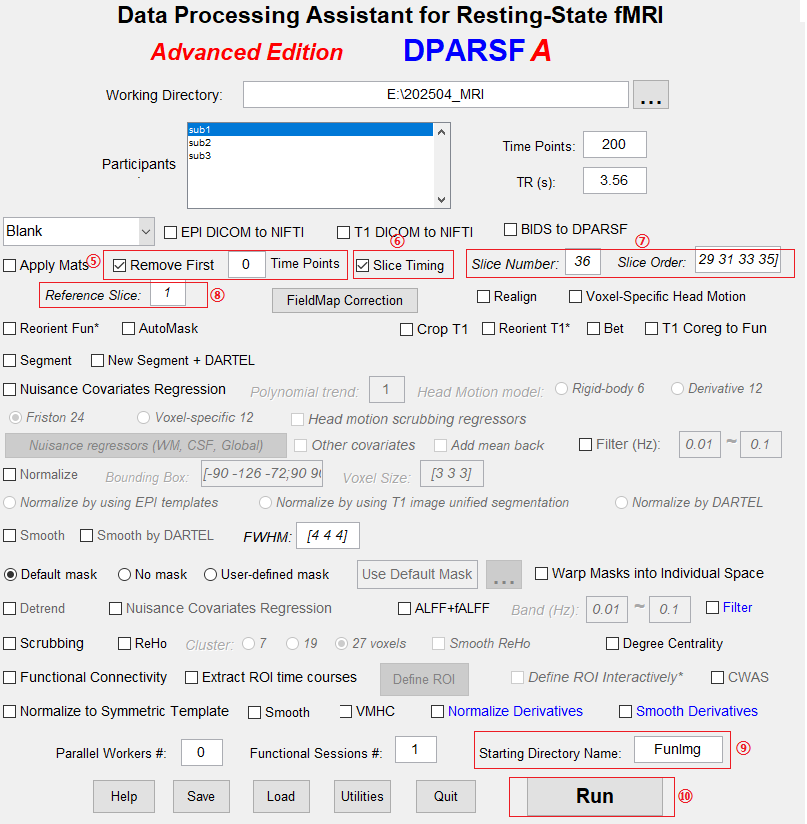Viewport: 807px width, 824px height.
Task: Enable Reorient T1* checkbox
Action: pos(488,329)
